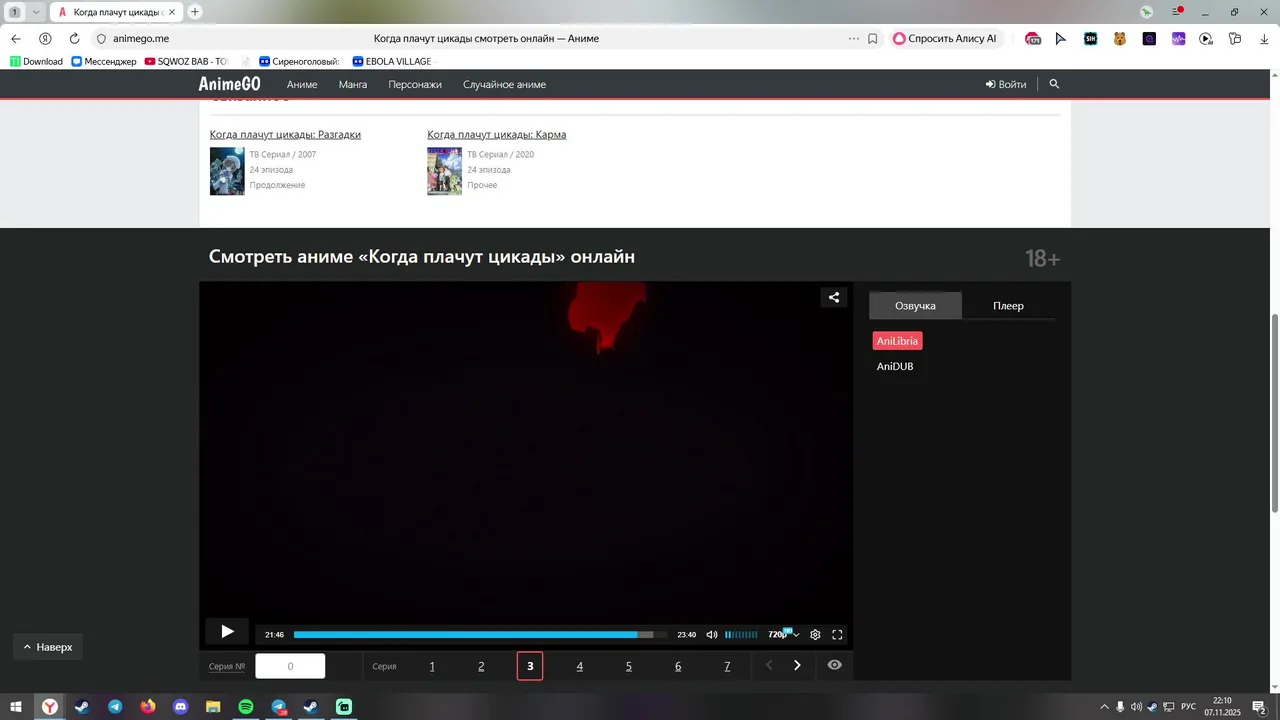Open the Аниме menu item

click(x=302, y=85)
